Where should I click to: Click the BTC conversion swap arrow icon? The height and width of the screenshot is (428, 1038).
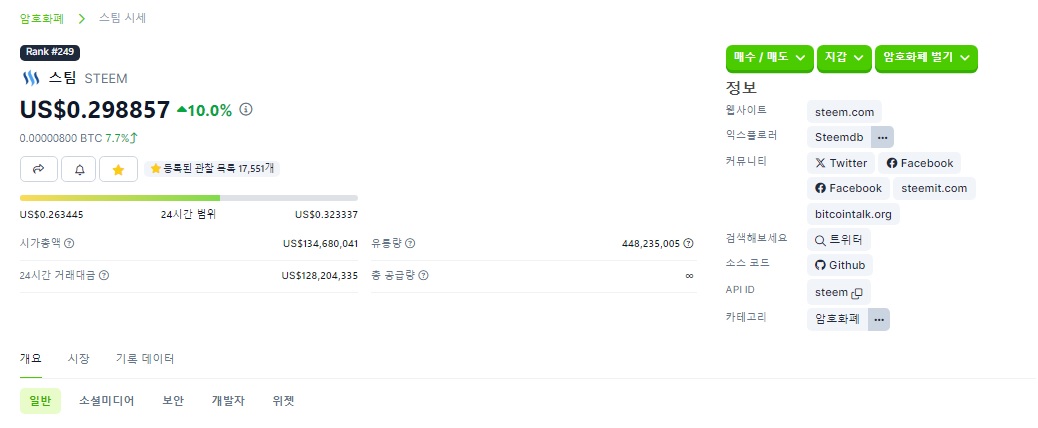pyautogui.click(x=134, y=138)
